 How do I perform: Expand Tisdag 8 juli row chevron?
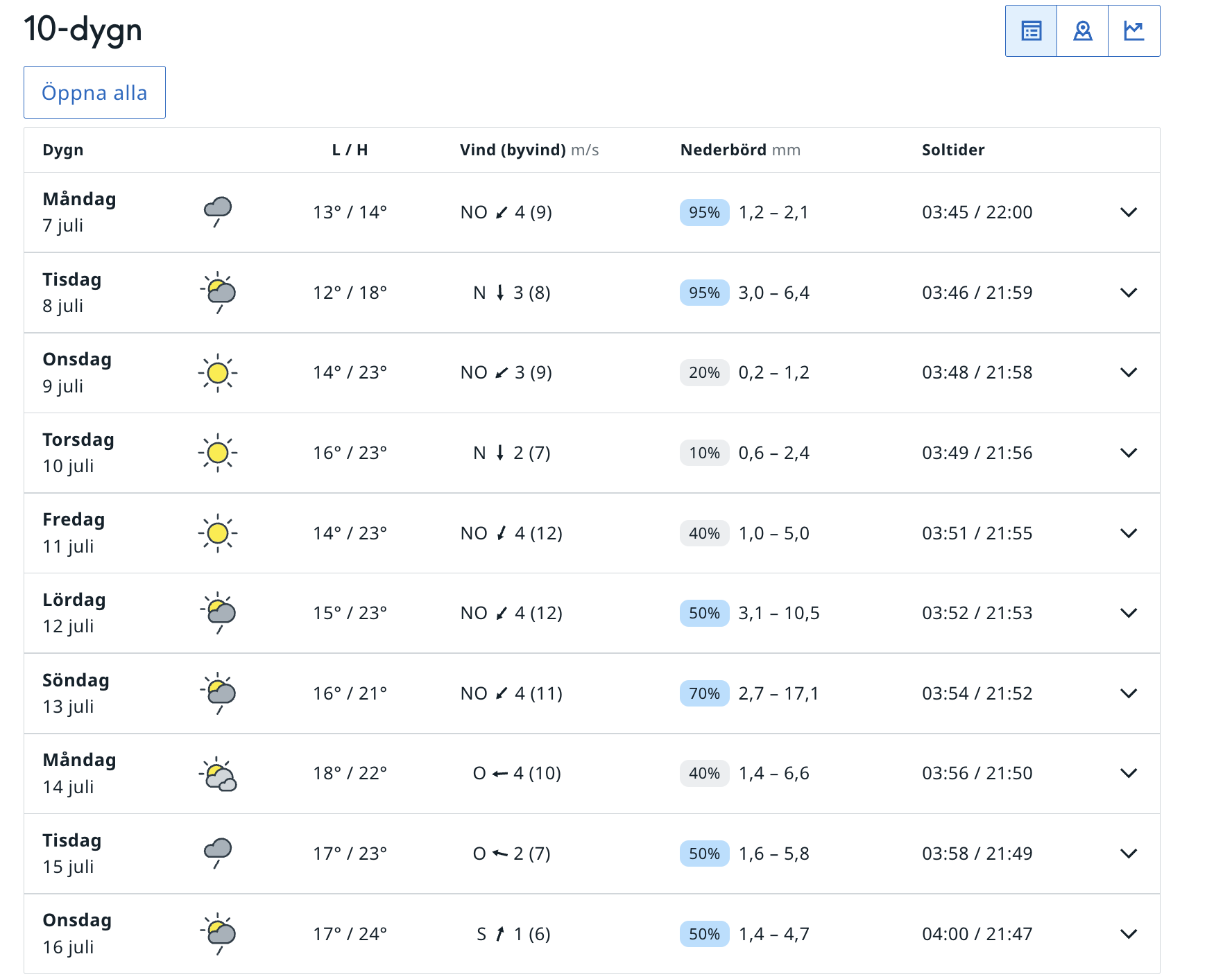click(x=1129, y=293)
